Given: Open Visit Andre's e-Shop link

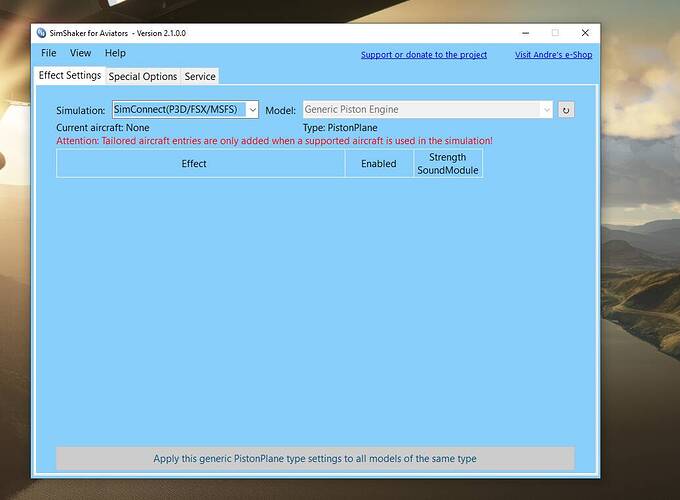Looking at the screenshot, I should click(553, 55).
